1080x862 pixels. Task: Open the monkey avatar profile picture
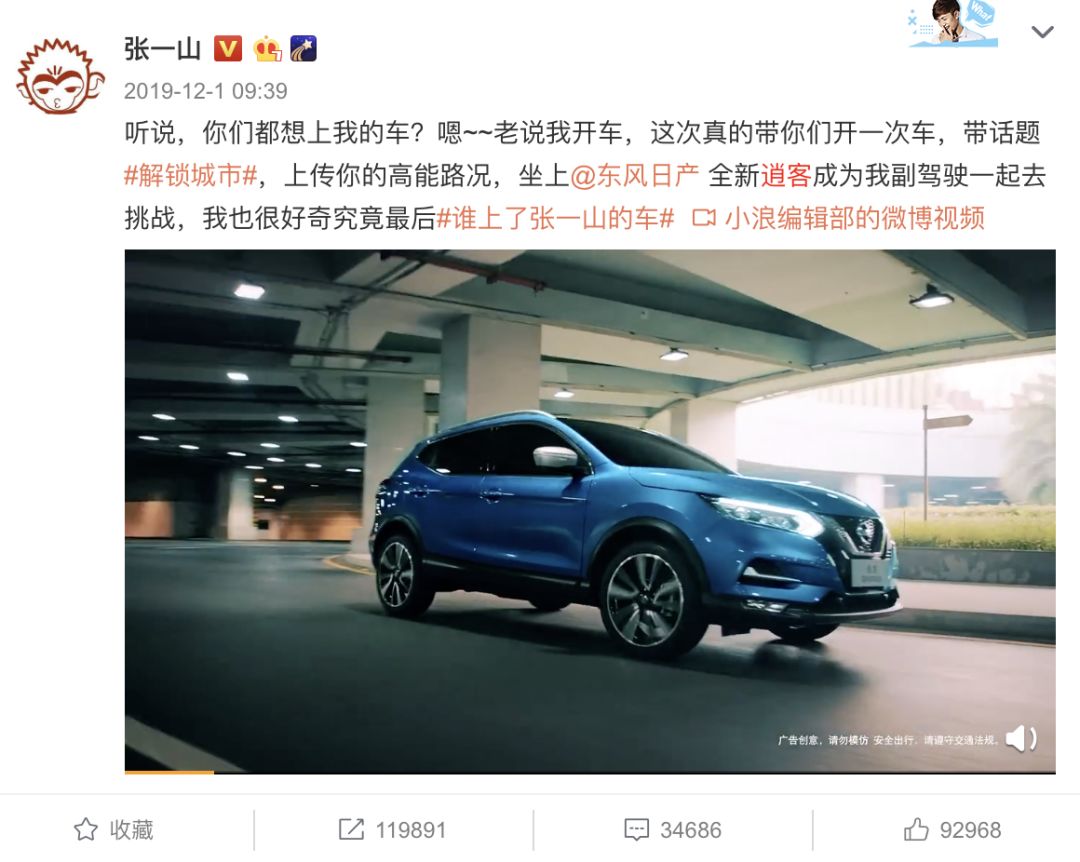point(59,76)
